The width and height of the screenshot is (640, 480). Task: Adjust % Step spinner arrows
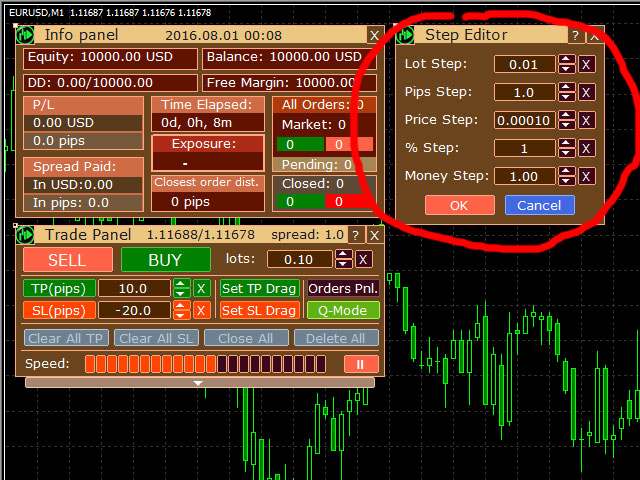click(x=566, y=148)
